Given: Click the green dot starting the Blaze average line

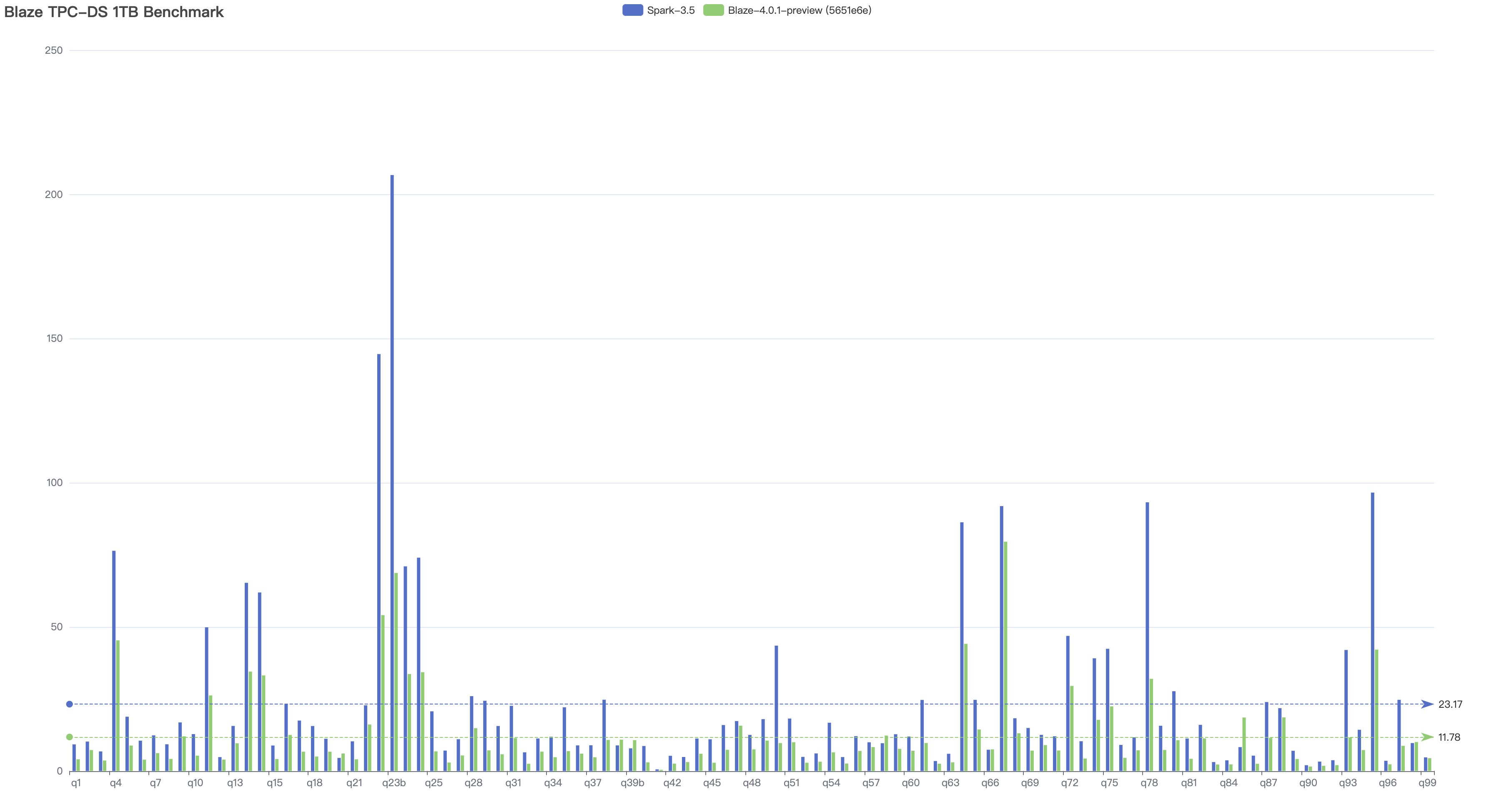Looking at the screenshot, I should click(70, 737).
